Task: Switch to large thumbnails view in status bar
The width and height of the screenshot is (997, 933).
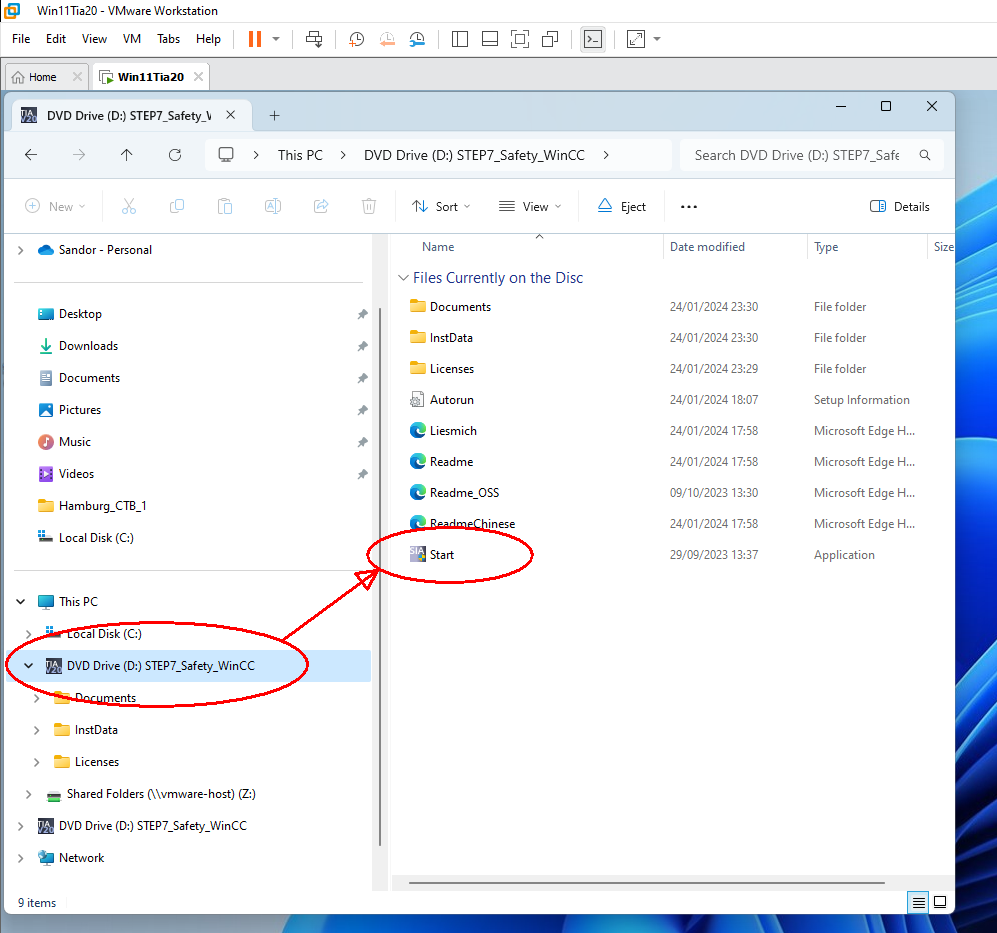Action: pos(940,902)
